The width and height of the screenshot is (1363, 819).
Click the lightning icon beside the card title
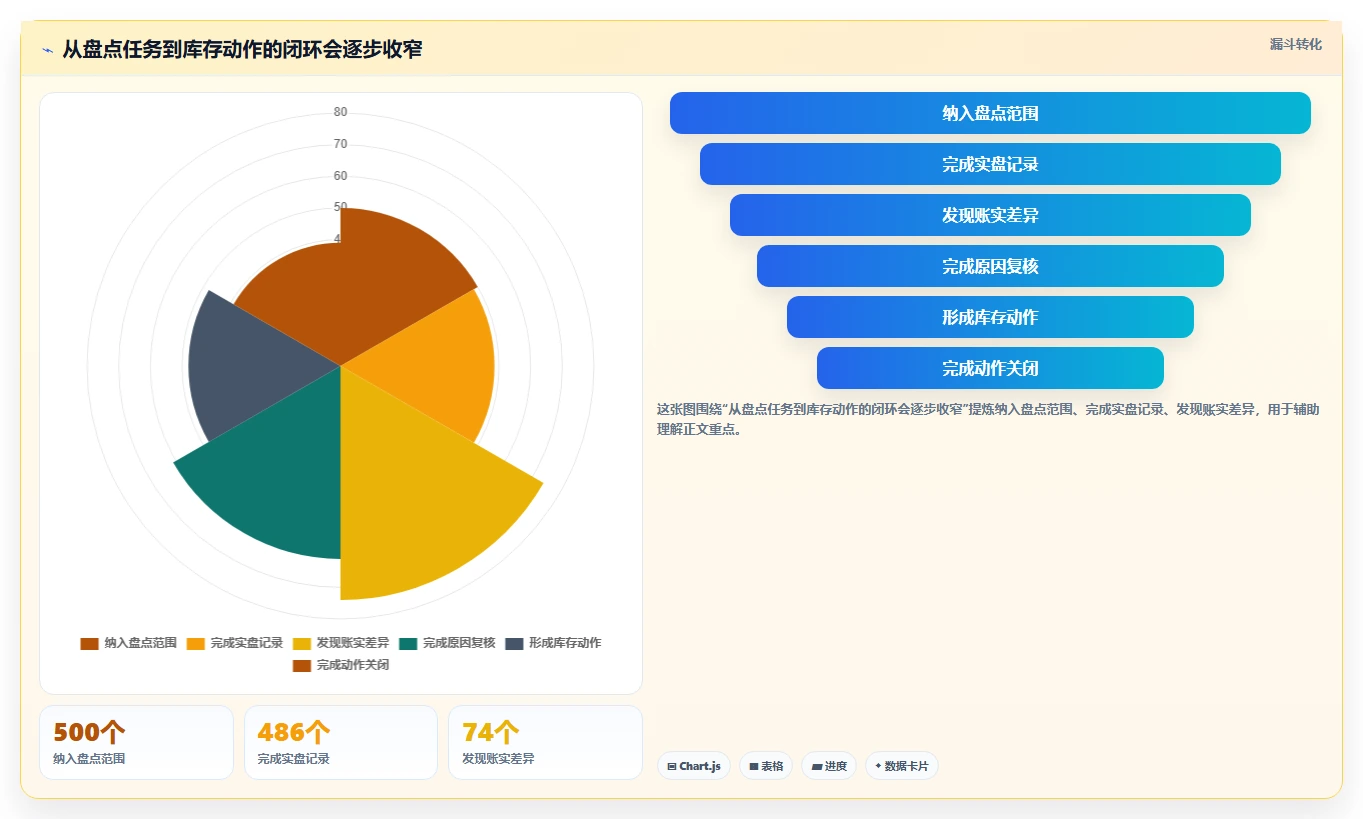point(47,50)
